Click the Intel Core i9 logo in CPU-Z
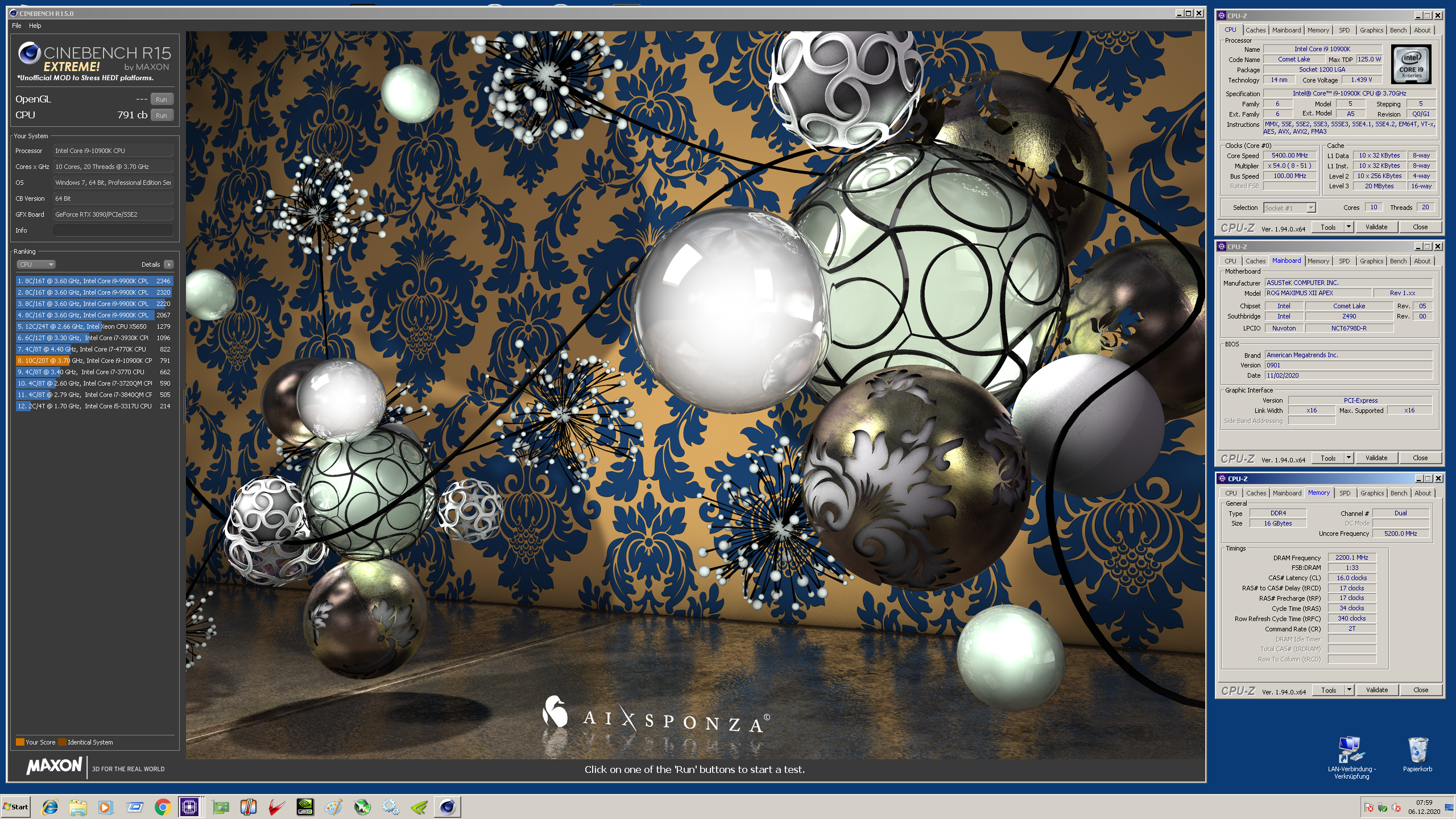1456x819 pixels. click(1411, 65)
